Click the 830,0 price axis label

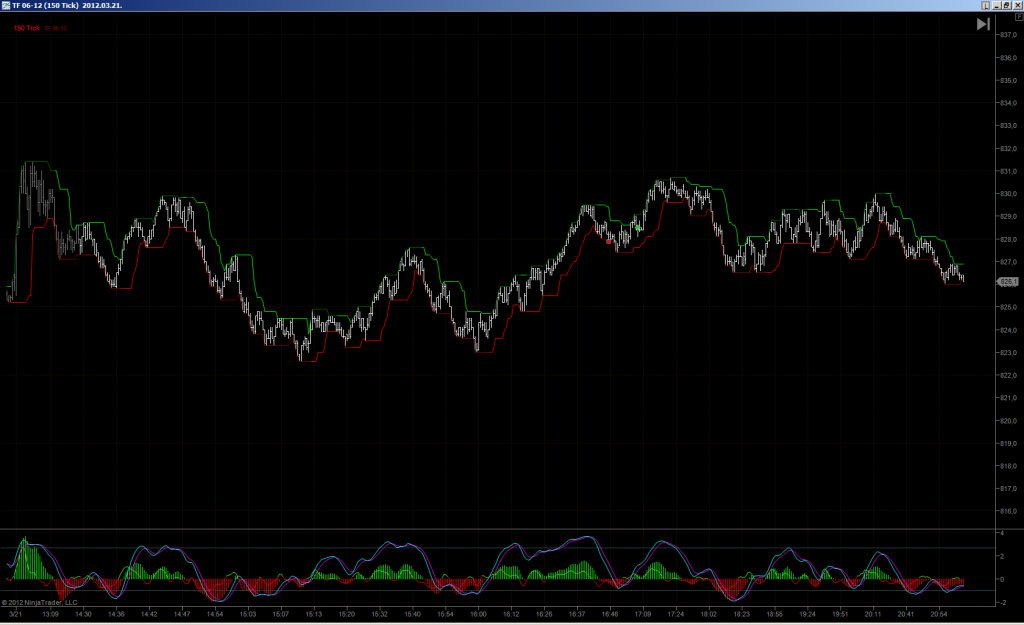coord(1008,193)
